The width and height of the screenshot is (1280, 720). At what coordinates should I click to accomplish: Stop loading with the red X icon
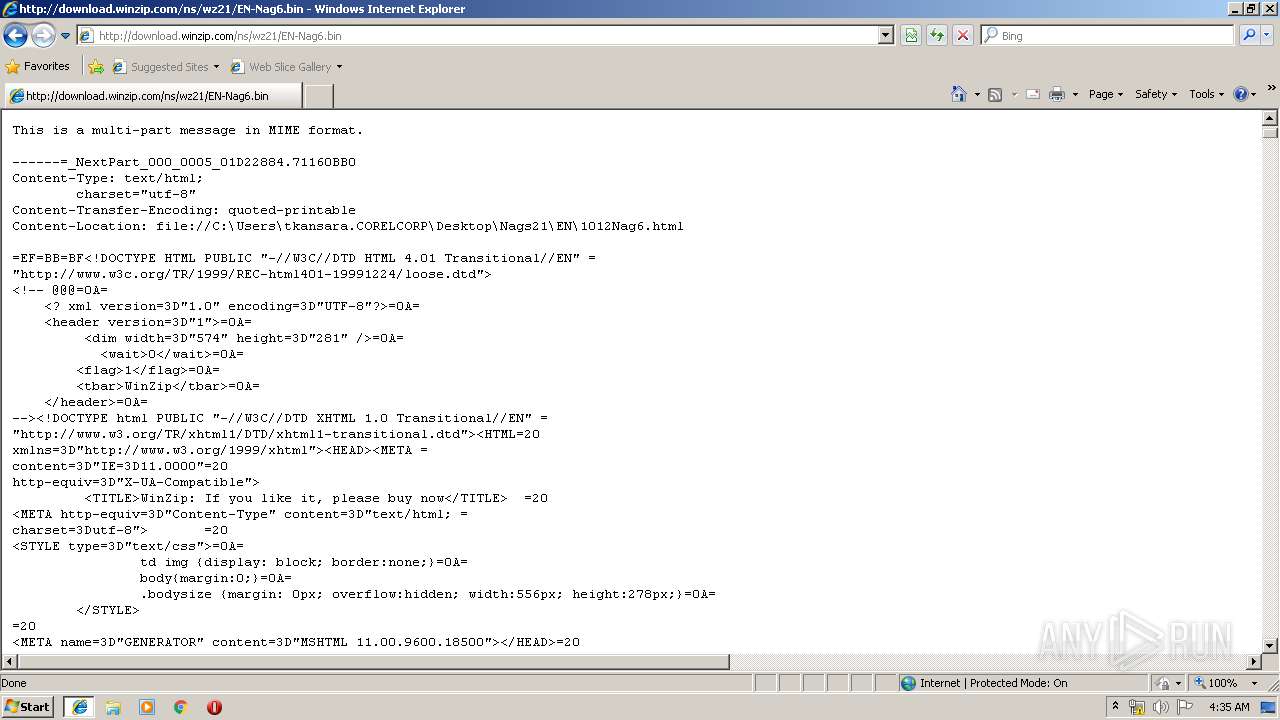click(963, 35)
